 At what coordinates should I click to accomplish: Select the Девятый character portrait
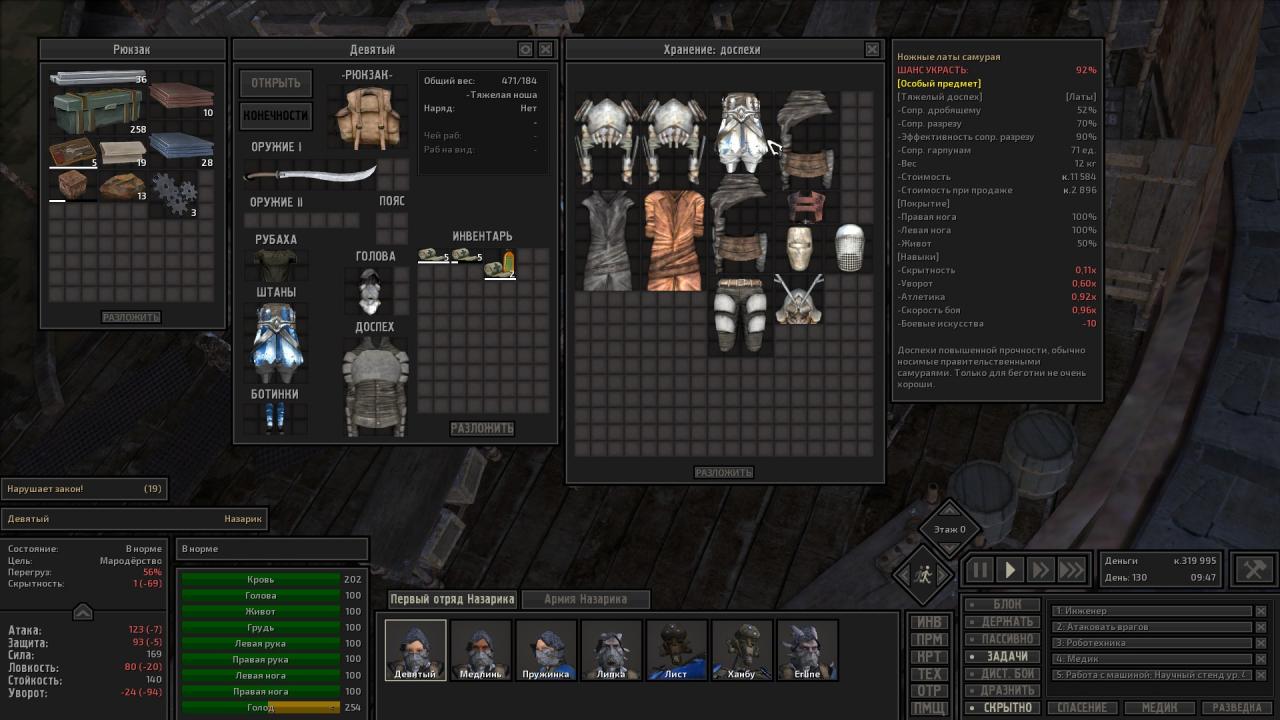coord(415,650)
